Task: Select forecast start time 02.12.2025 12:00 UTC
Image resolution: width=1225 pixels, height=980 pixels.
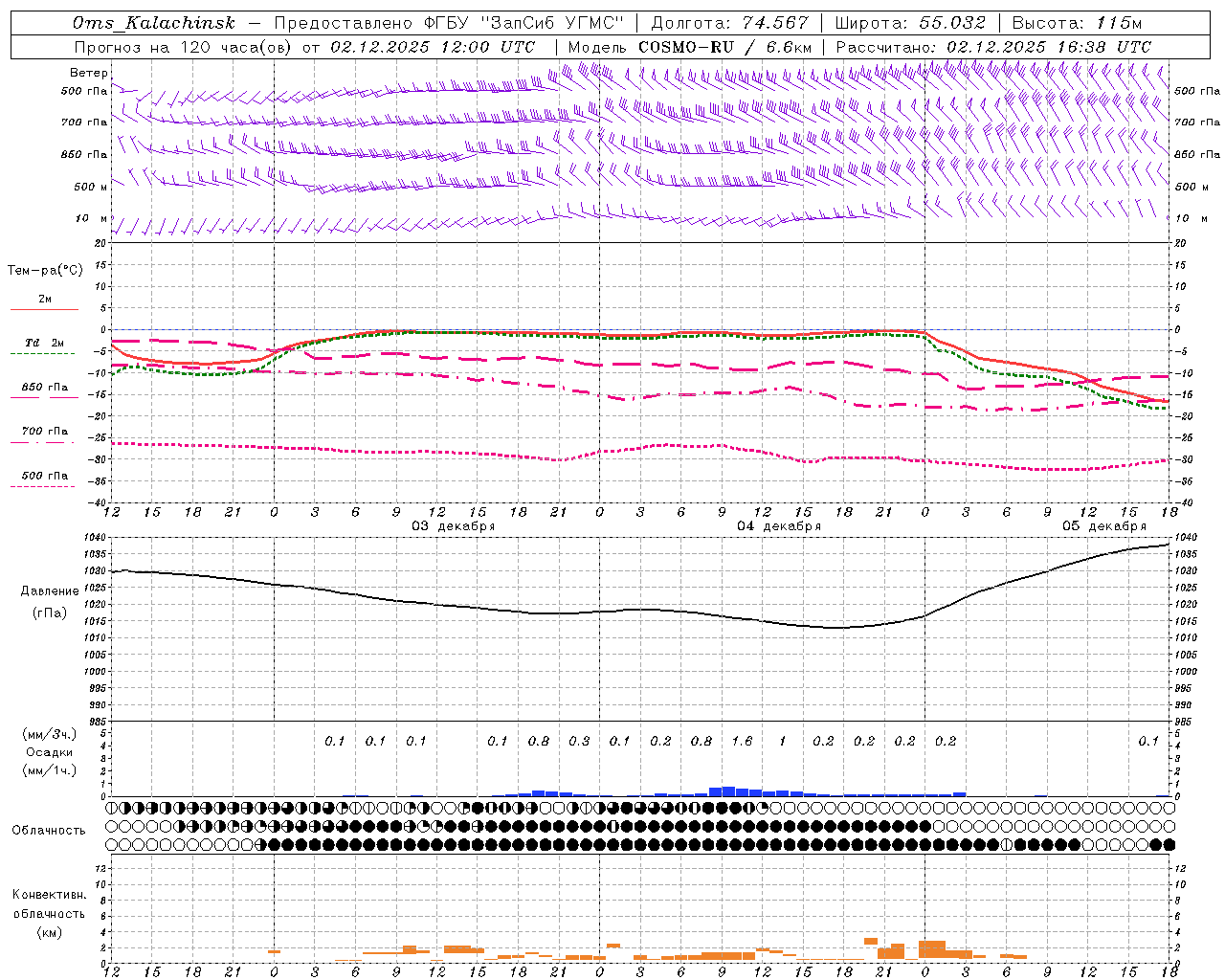Action: [x=433, y=47]
